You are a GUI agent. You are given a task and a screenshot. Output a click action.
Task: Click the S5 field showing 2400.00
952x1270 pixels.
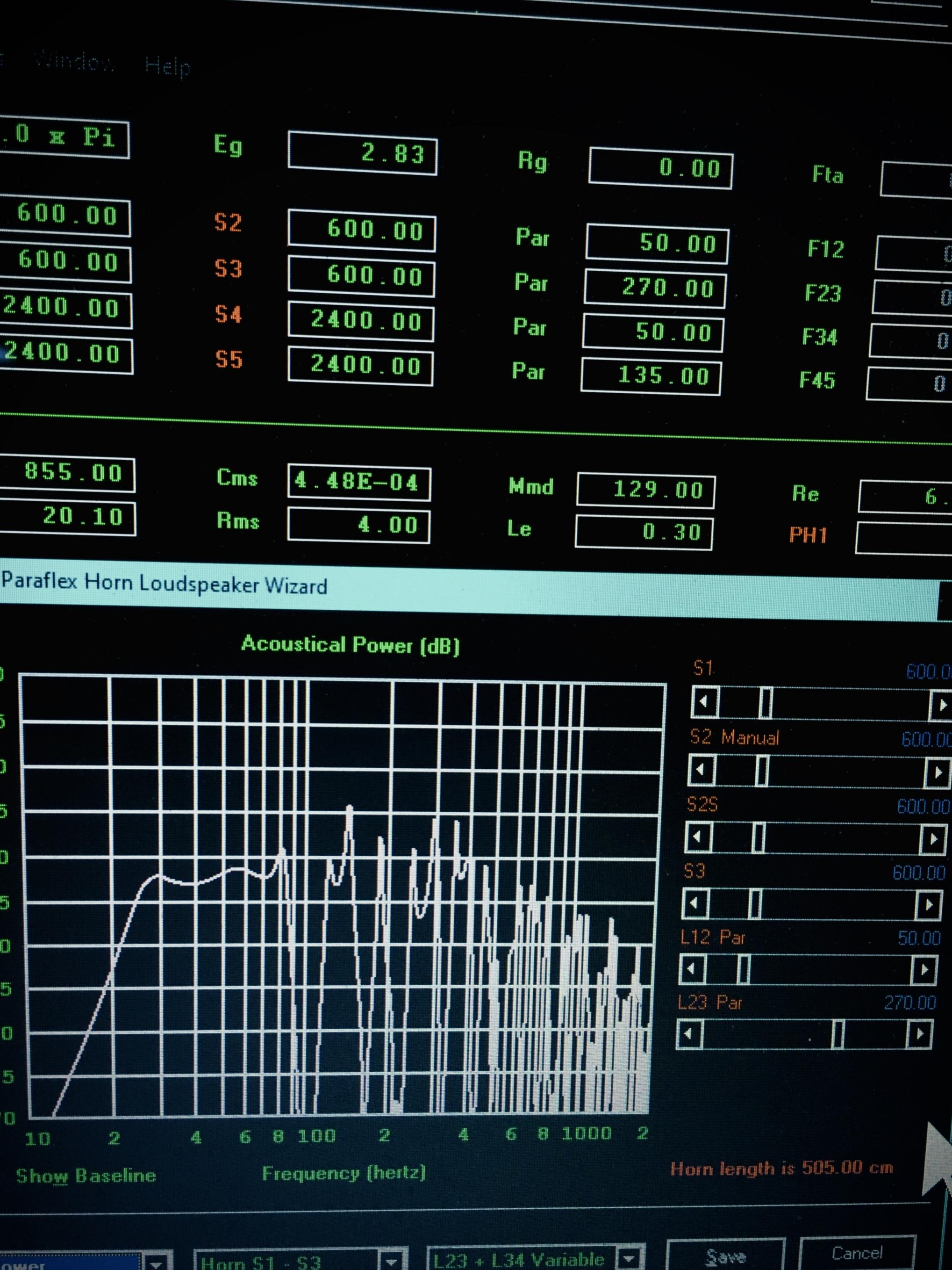[x=360, y=366]
